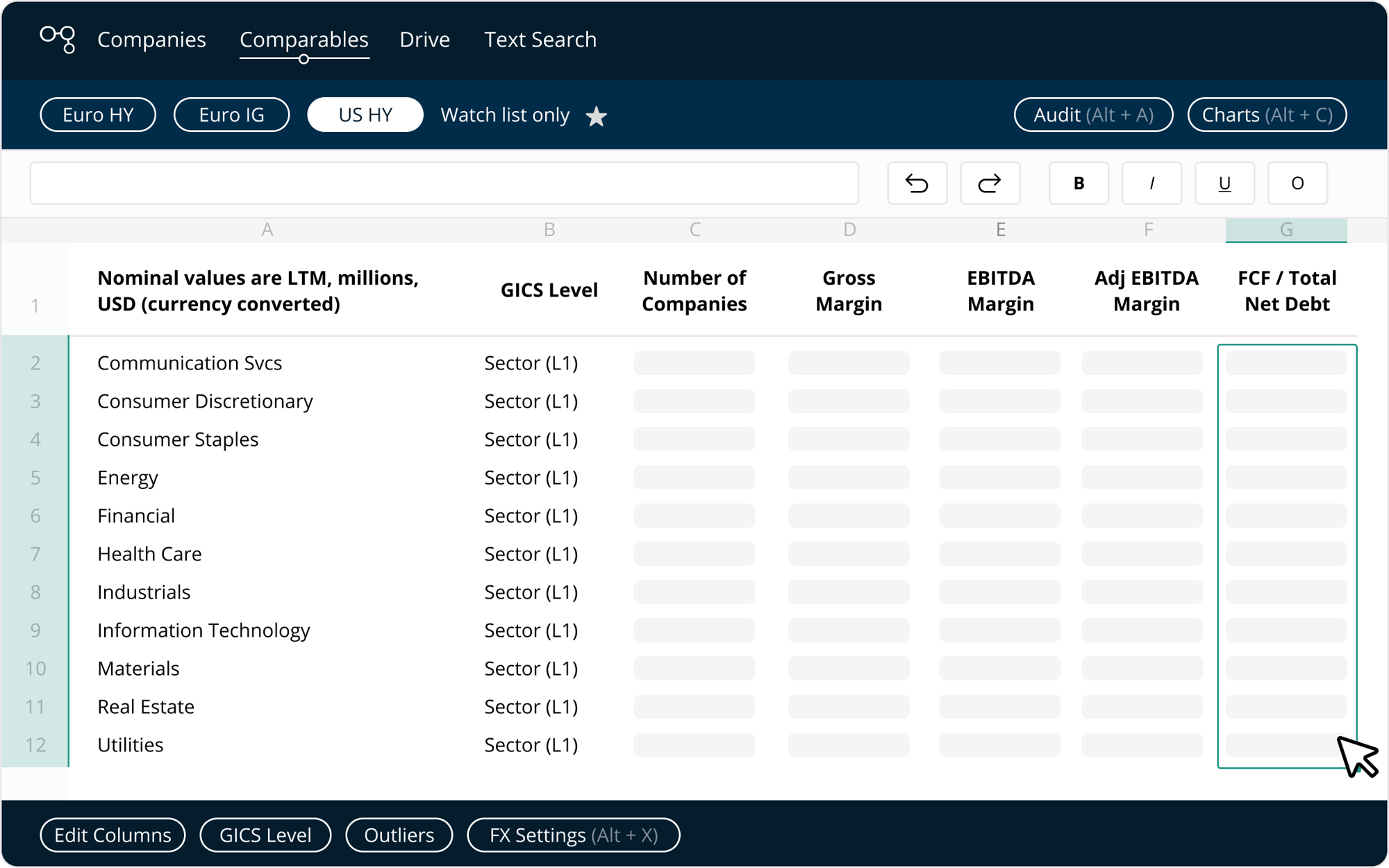Screen dimensions: 1389x868
Task: Select row 7 header
Action: click(35, 553)
